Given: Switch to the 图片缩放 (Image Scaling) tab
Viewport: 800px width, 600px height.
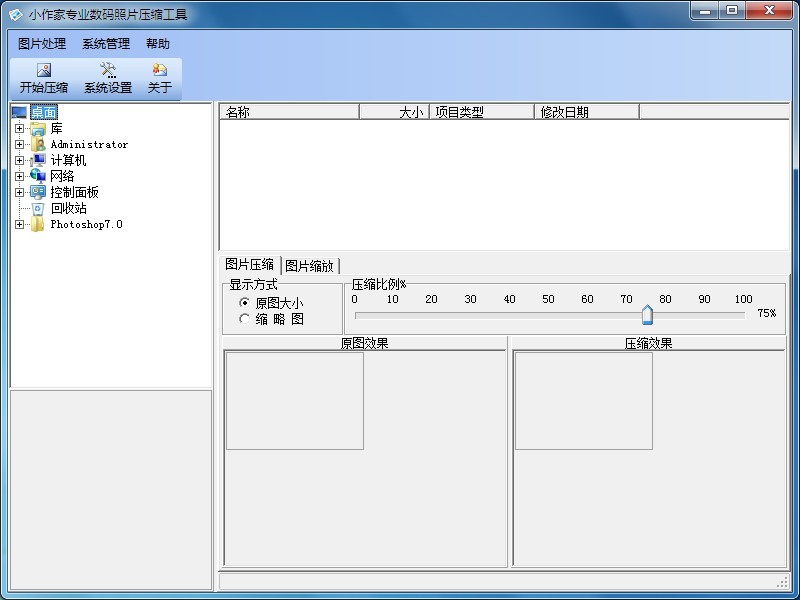Looking at the screenshot, I should (309, 266).
